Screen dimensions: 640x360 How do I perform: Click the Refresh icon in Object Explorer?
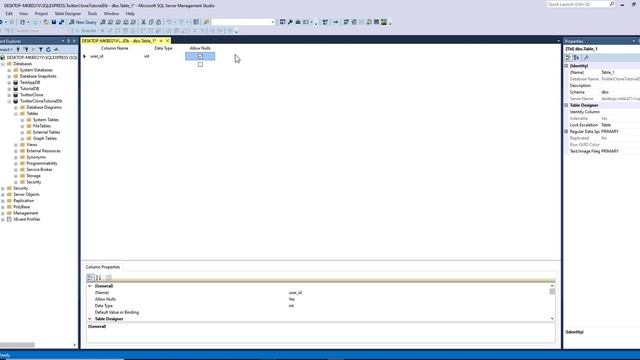point(48,49)
